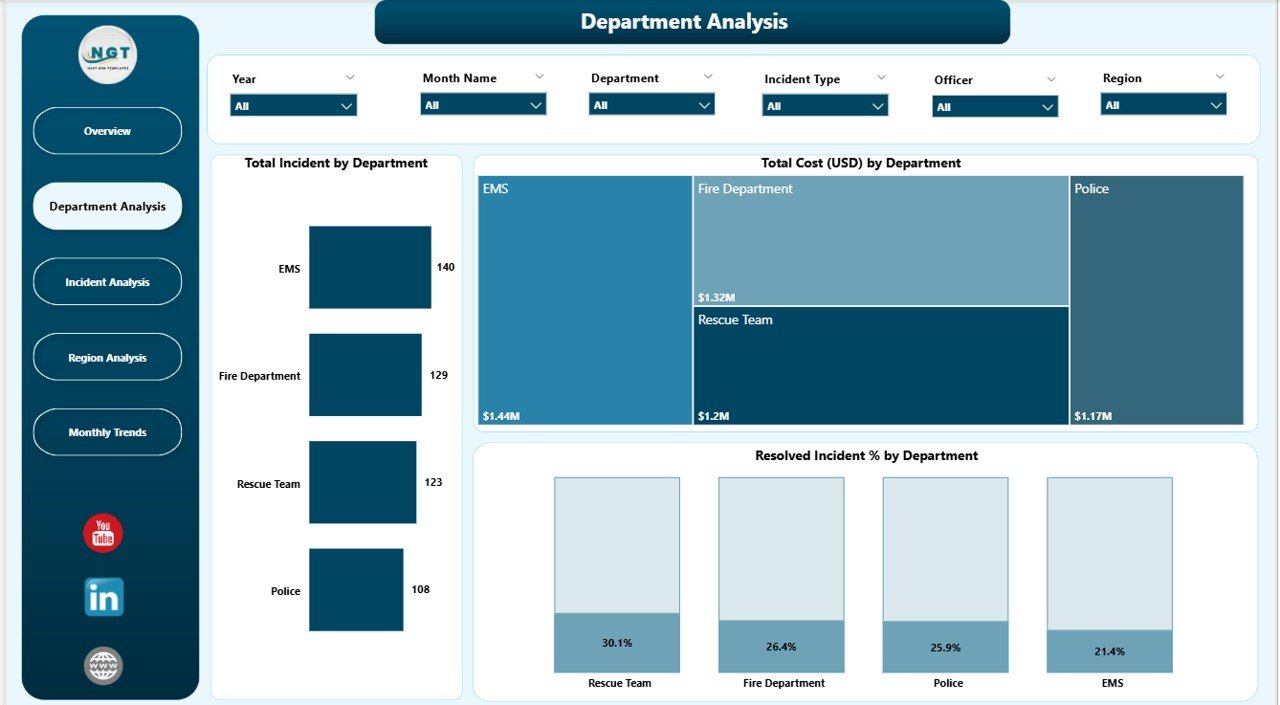Open the Year dropdown filter

point(293,105)
